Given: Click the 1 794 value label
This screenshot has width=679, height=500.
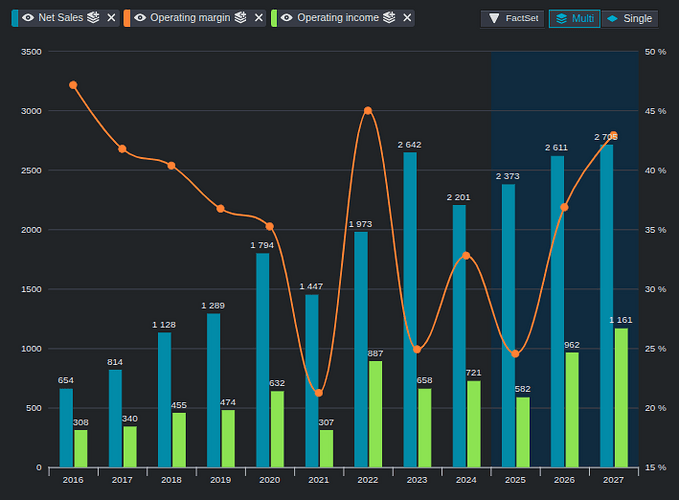Looking at the screenshot, I should (x=262, y=245).
